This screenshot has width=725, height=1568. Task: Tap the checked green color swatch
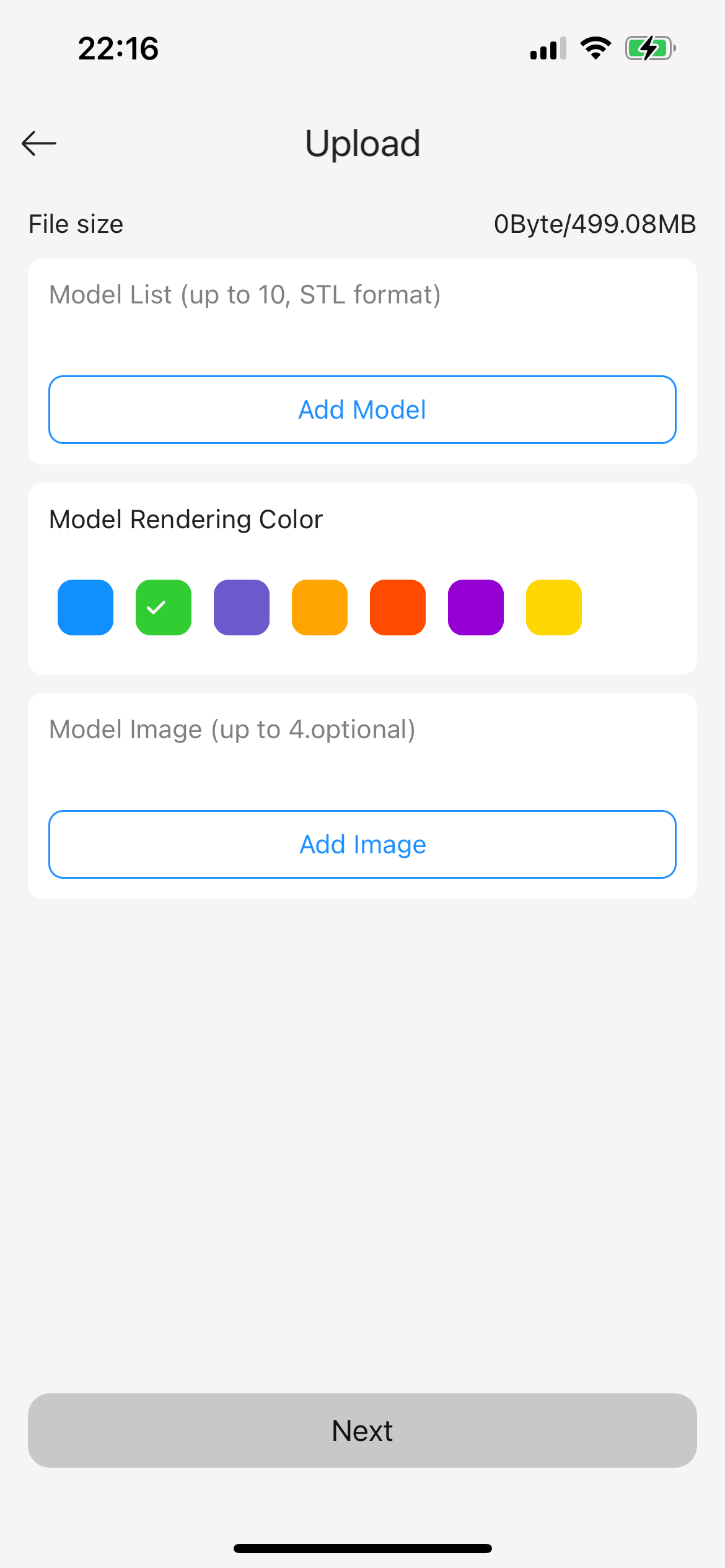[x=164, y=608]
